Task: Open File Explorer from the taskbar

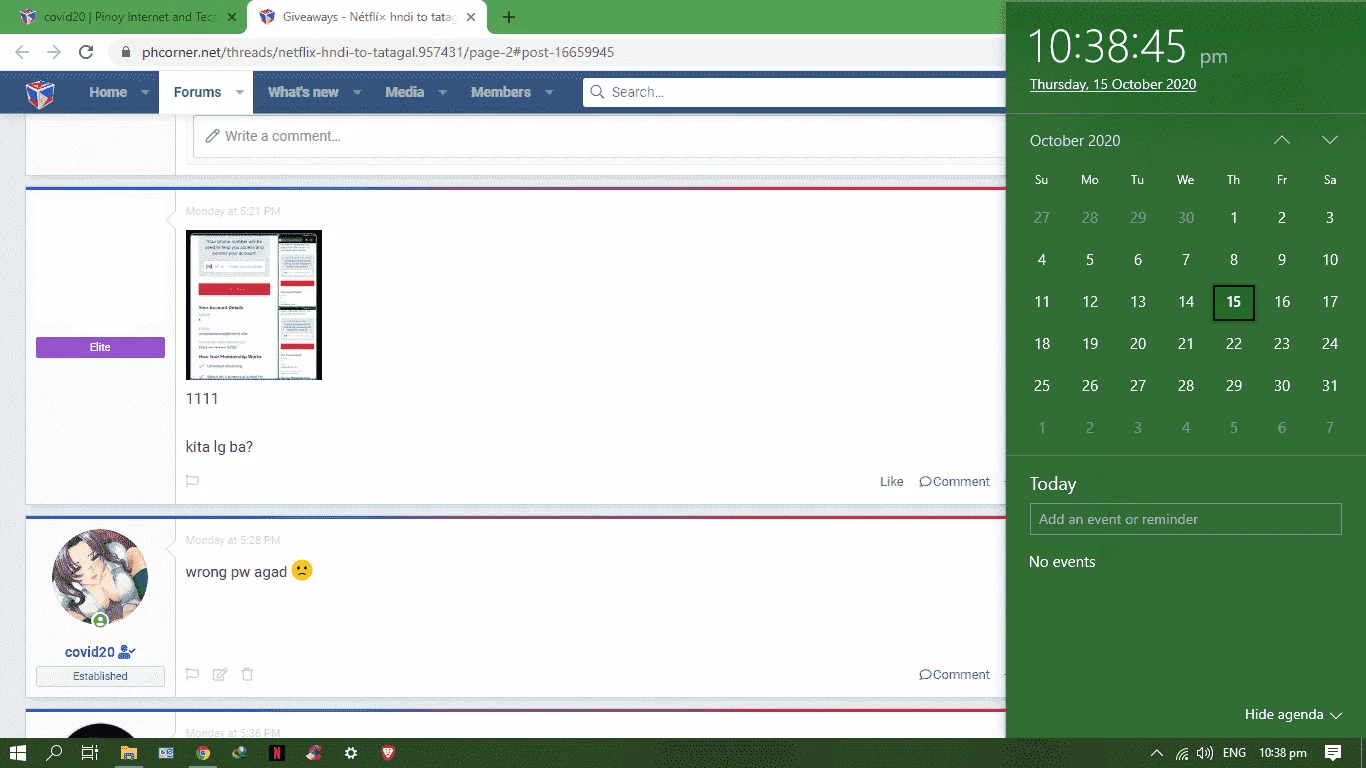Action: click(x=128, y=753)
